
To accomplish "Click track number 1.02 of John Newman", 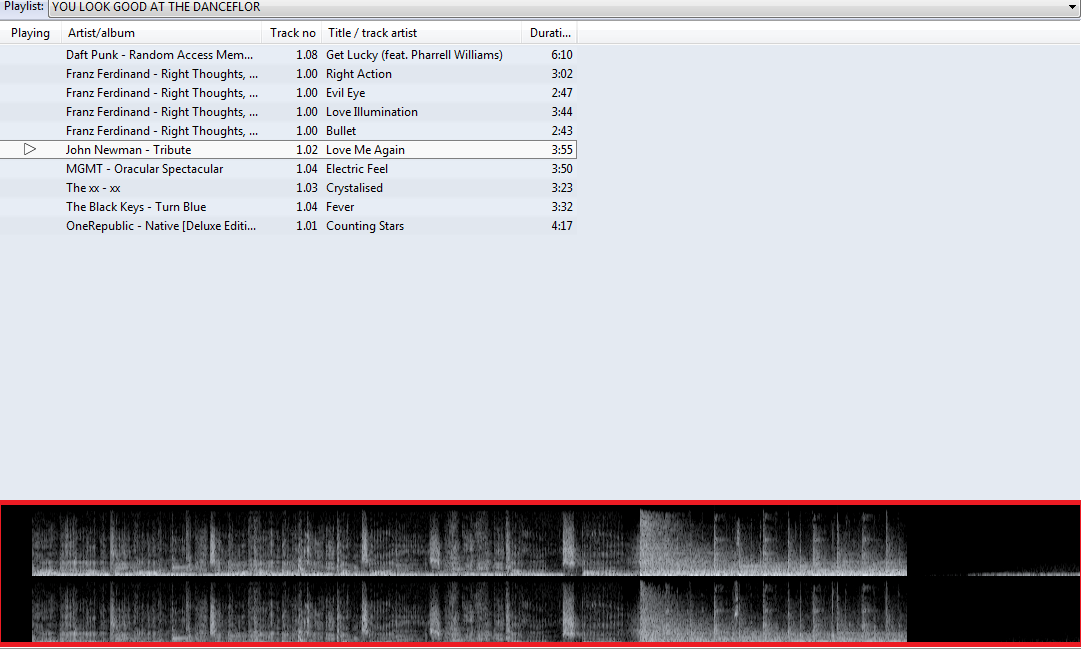I will point(307,150).
